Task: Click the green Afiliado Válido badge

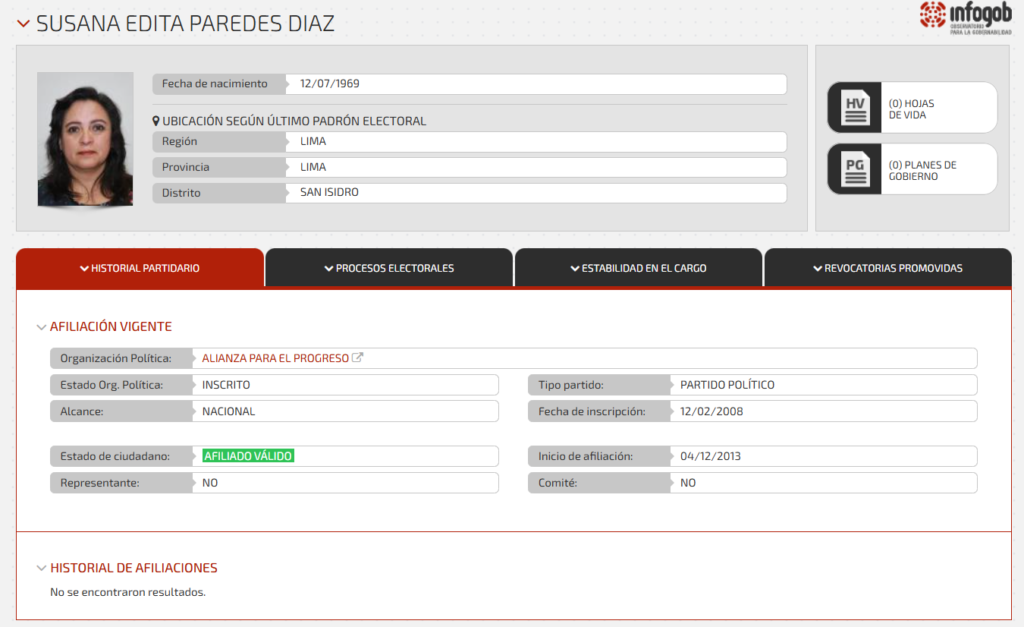Action: click(x=248, y=456)
